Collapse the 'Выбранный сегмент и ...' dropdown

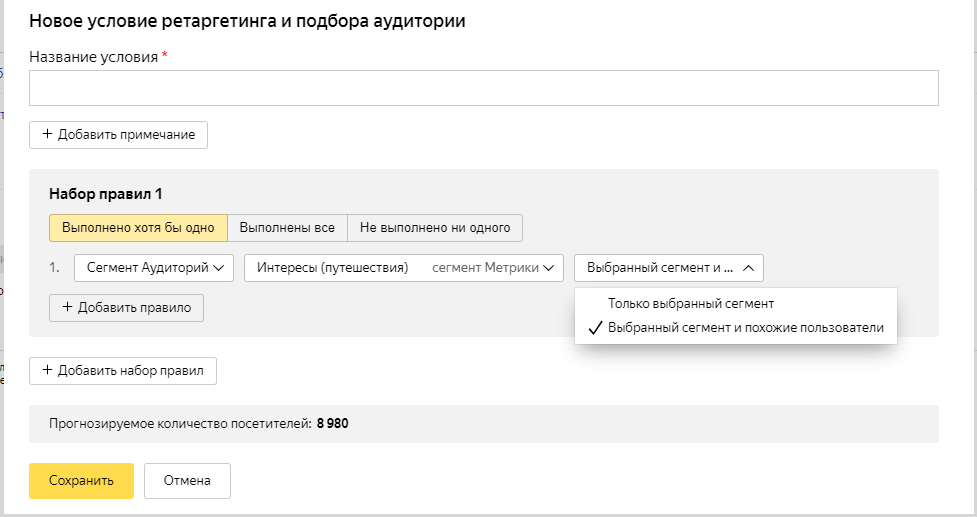click(x=669, y=268)
